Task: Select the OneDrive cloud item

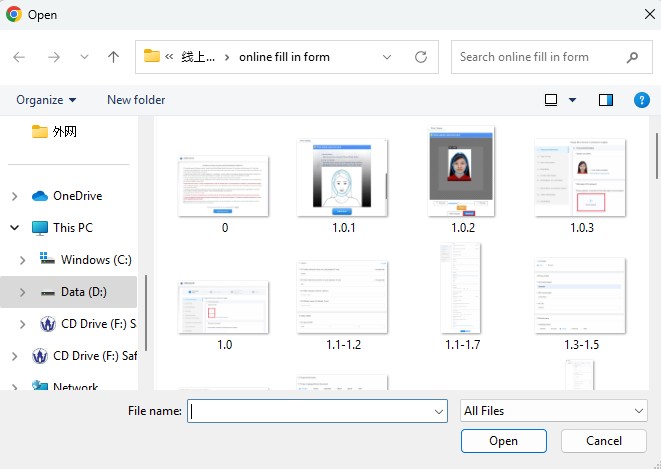Action: tap(76, 196)
